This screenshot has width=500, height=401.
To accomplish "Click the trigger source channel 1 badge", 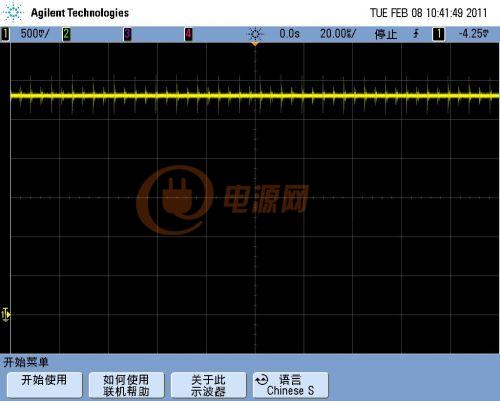I will click(x=438, y=34).
